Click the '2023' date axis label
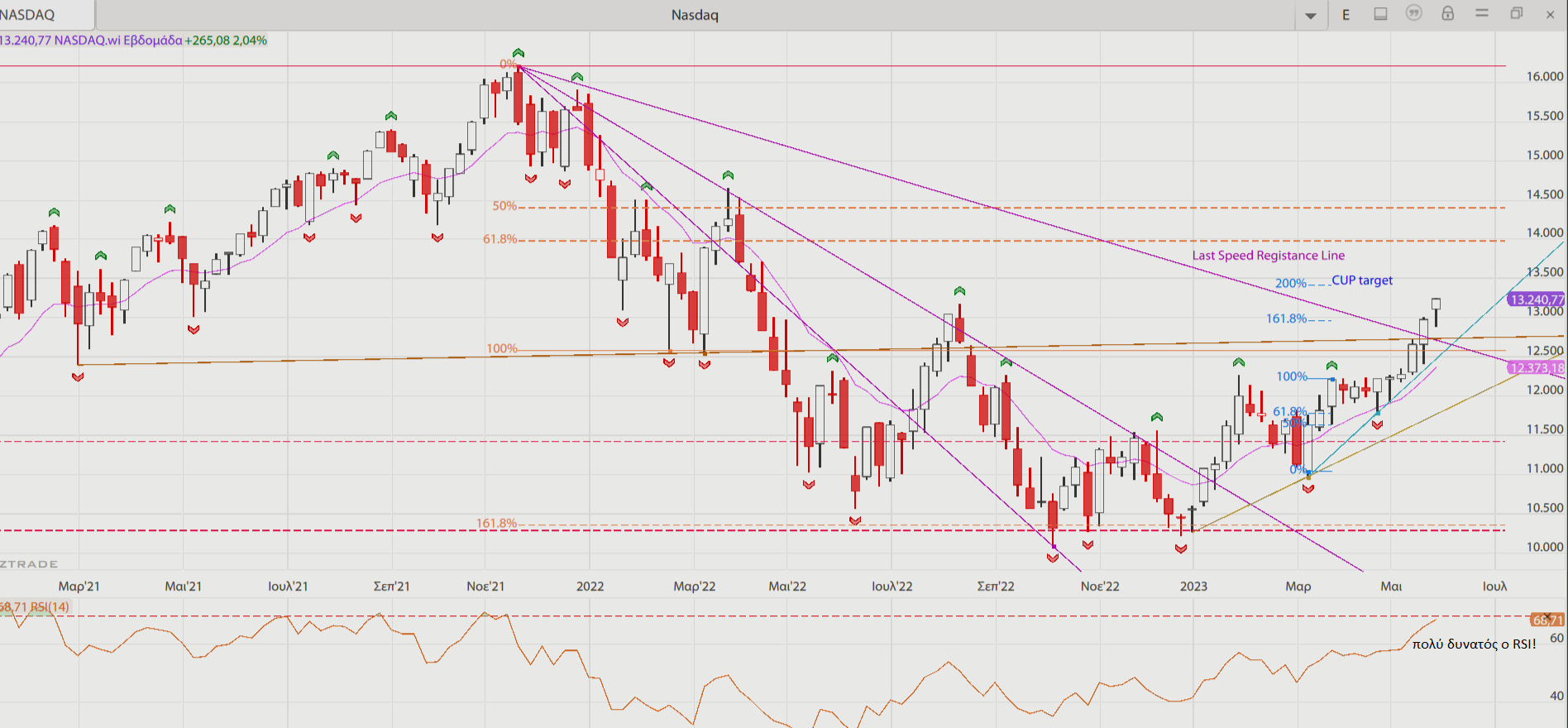Screen dimensions: 1568x728 (x=1193, y=586)
